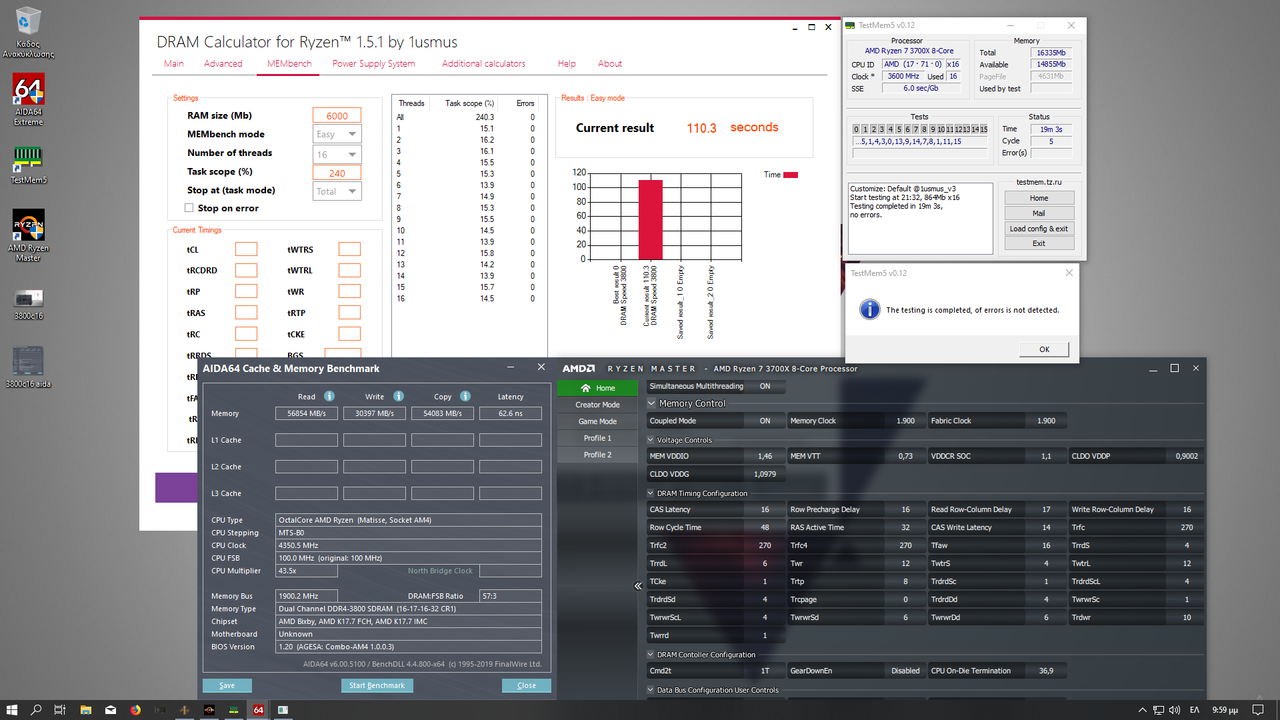This screenshot has height=720, width=1280.
Task: Click the red Time legend swatch
Action: pos(791,175)
